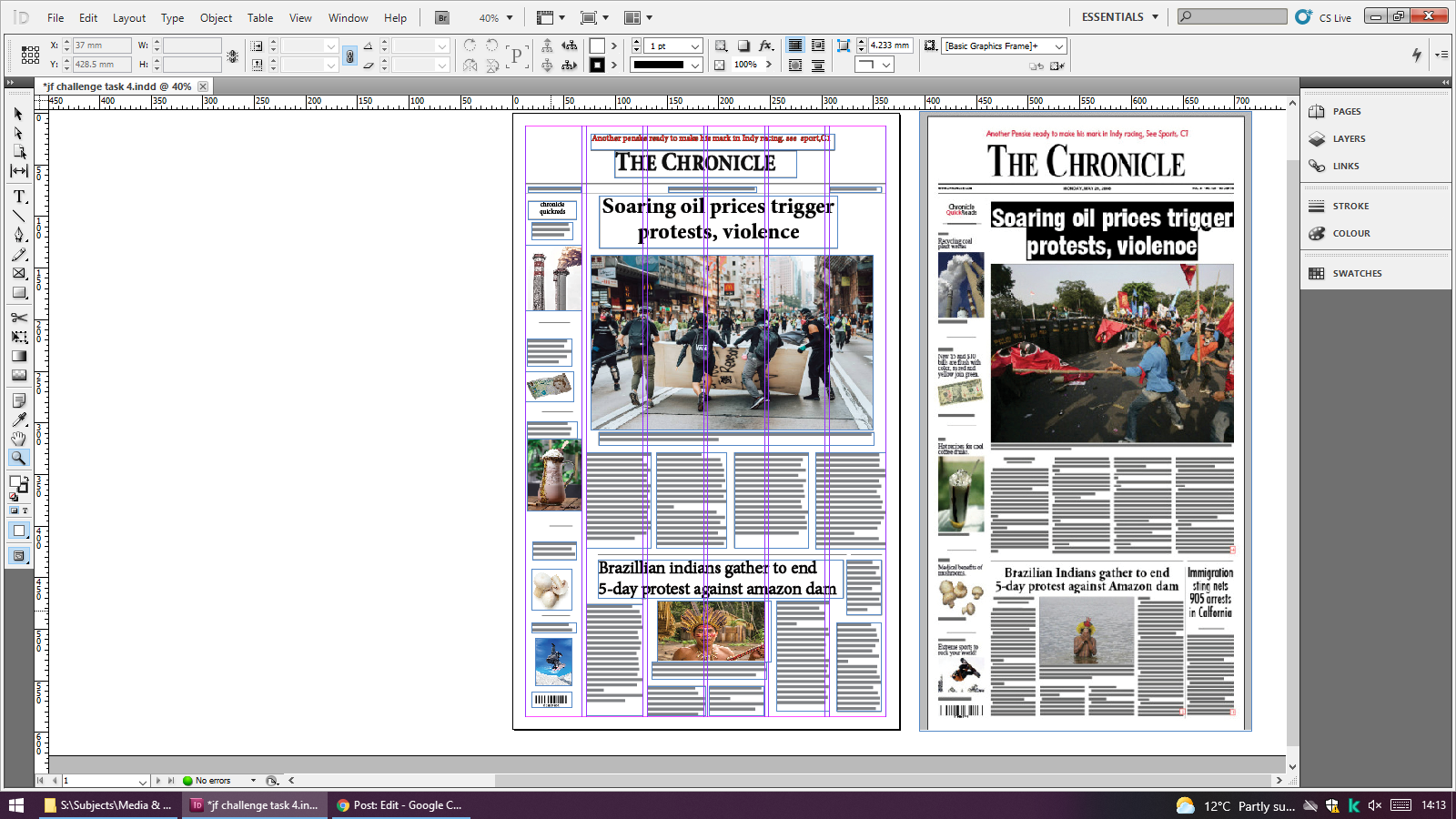Select the Gradient Feather tool
The image size is (1456, 819).
[18, 375]
